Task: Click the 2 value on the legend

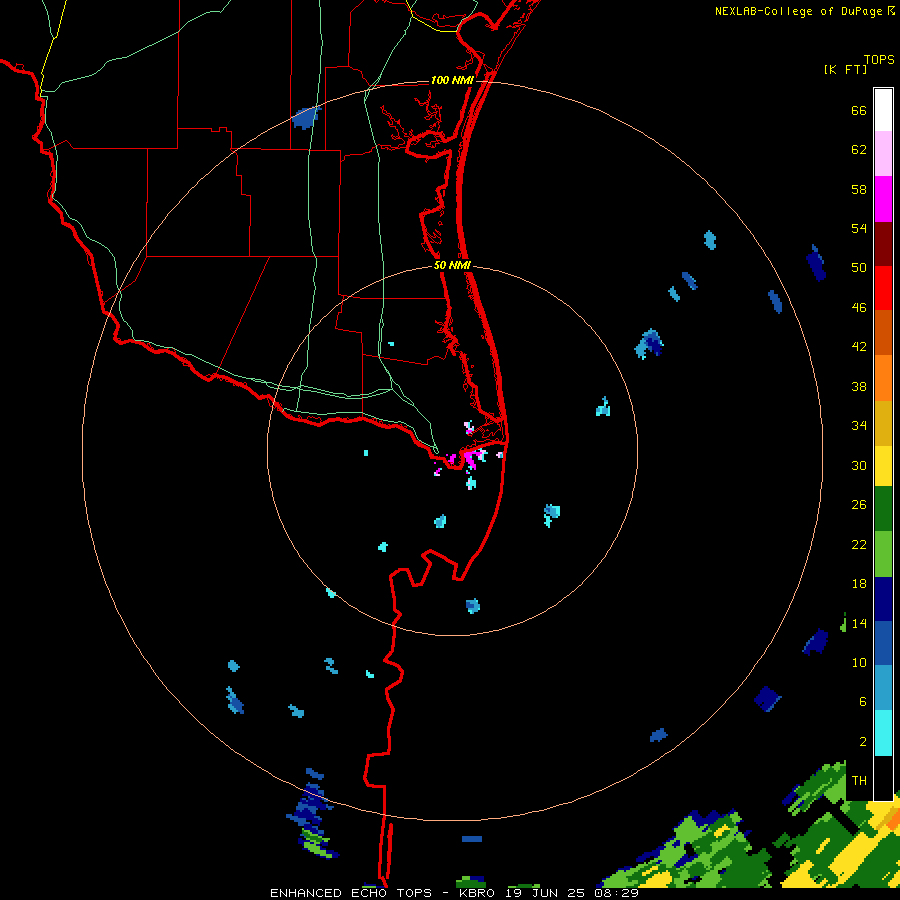Action: click(862, 742)
